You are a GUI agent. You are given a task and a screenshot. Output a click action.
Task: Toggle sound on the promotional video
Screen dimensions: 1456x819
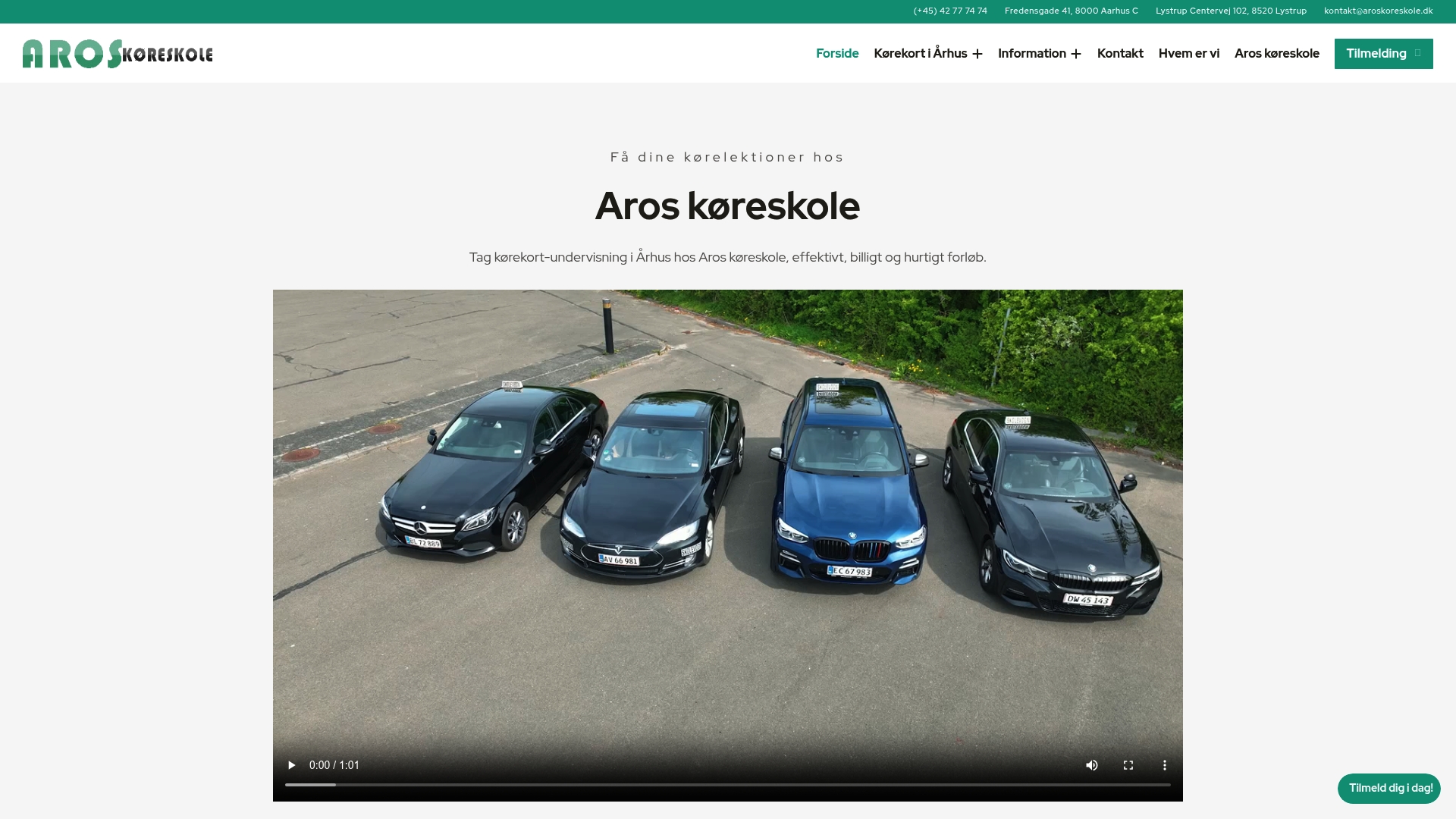[x=1092, y=765]
